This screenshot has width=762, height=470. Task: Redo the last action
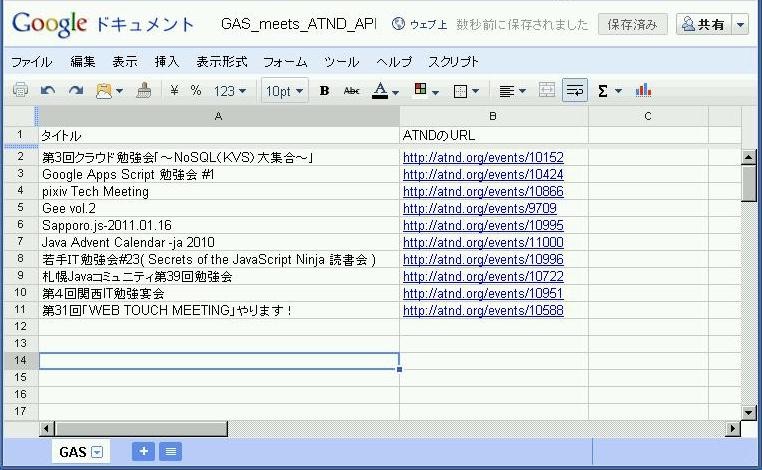pyautogui.click(x=75, y=90)
